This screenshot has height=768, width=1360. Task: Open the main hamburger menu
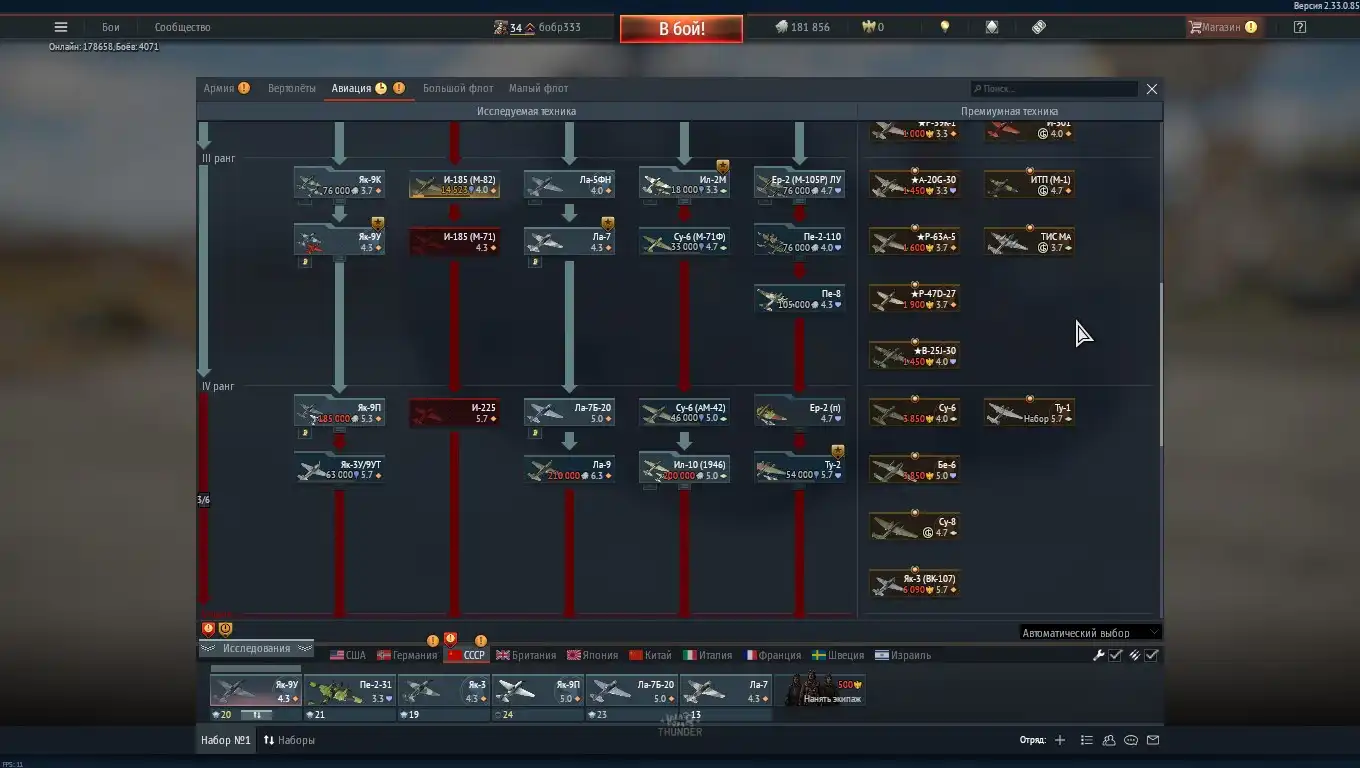(x=61, y=27)
